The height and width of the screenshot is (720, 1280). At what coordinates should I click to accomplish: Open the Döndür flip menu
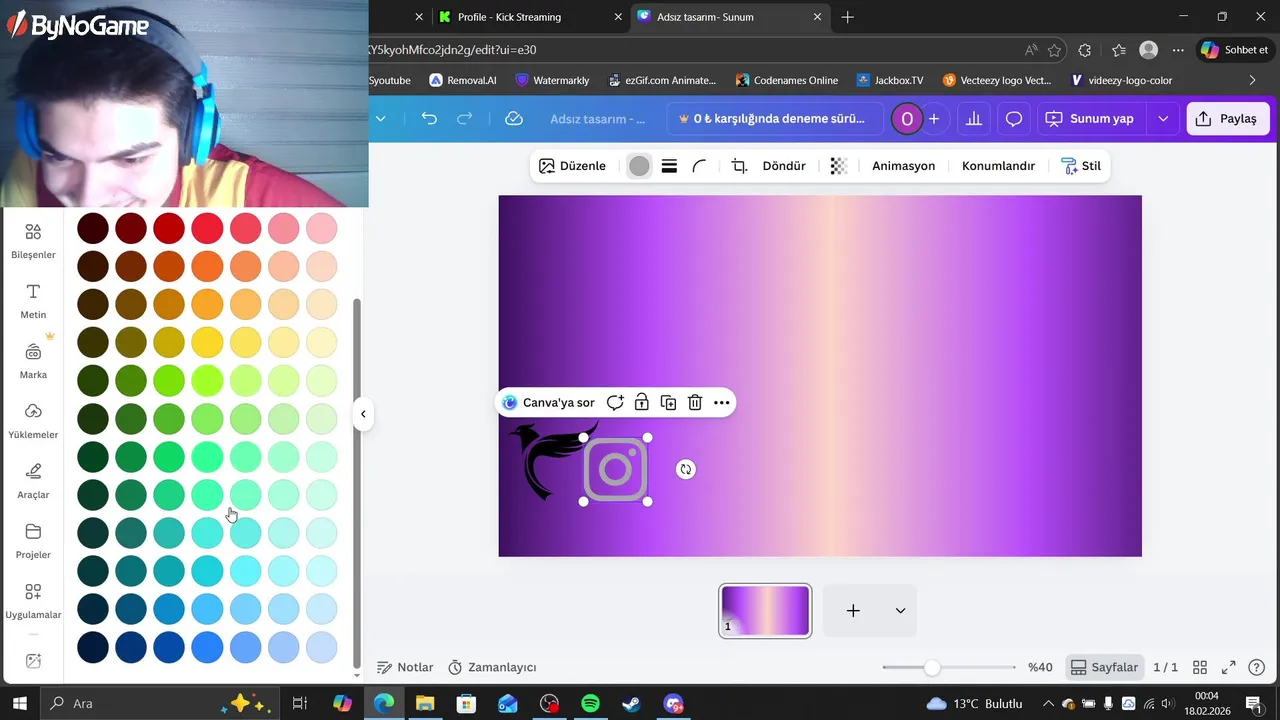(x=784, y=166)
